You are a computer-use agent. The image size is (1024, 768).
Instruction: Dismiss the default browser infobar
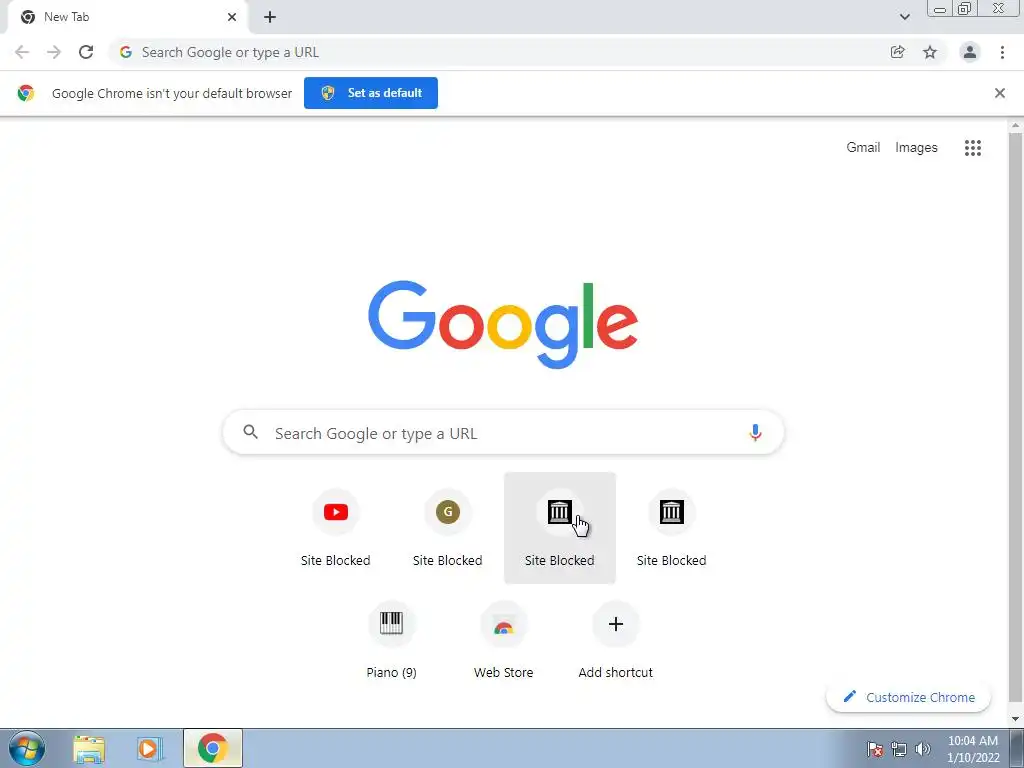(x=1000, y=93)
